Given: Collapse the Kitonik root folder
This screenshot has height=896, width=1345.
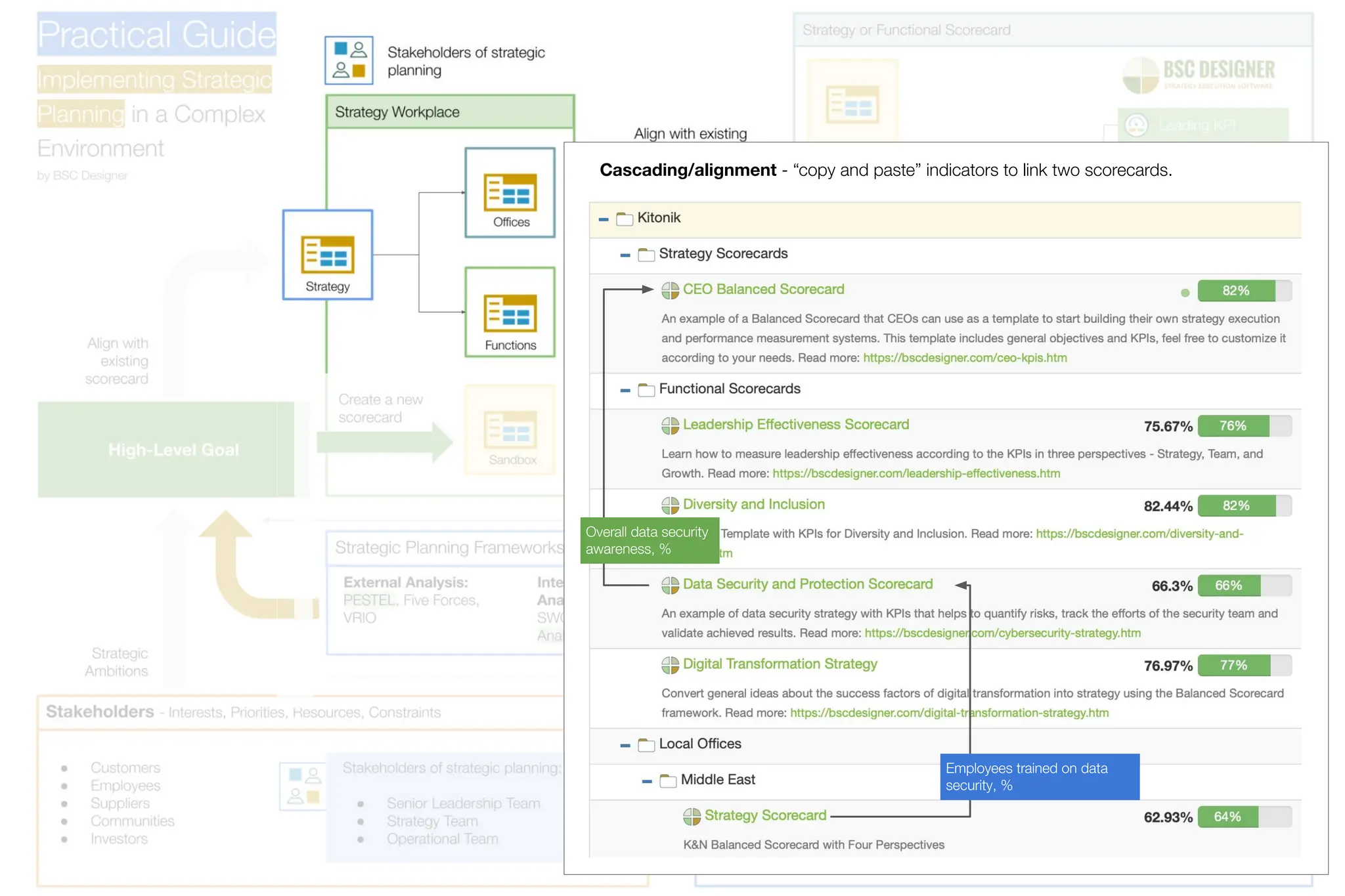Looking at the screenshot, I should pos(604,219).
